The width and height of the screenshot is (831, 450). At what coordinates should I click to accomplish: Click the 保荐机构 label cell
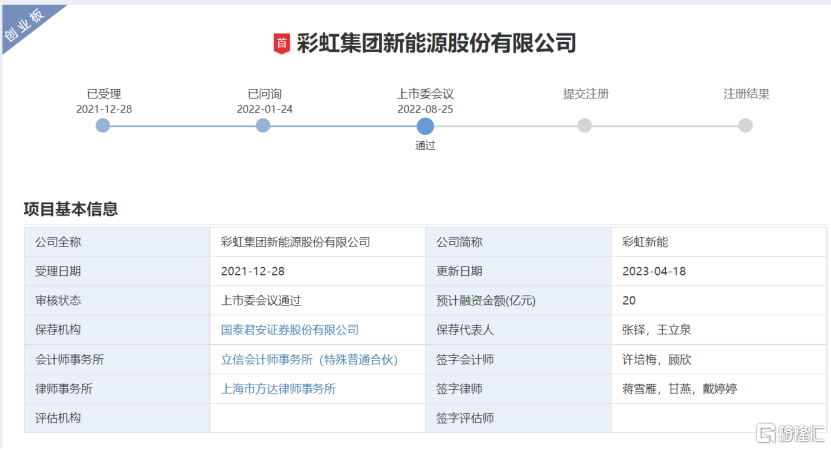tap(117, 330)
